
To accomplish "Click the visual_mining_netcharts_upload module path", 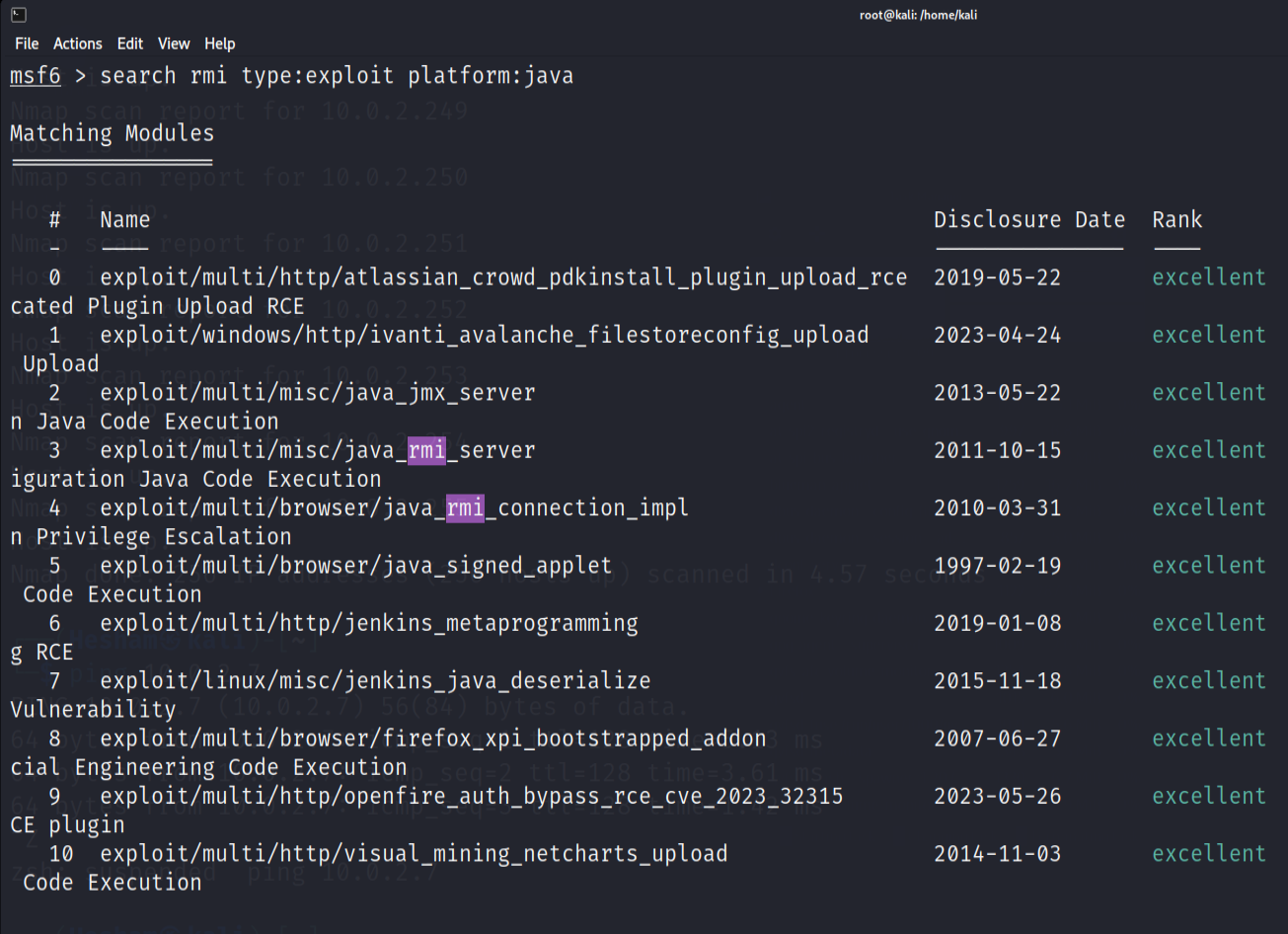I will pyautogui.click(x=414, y=854).
